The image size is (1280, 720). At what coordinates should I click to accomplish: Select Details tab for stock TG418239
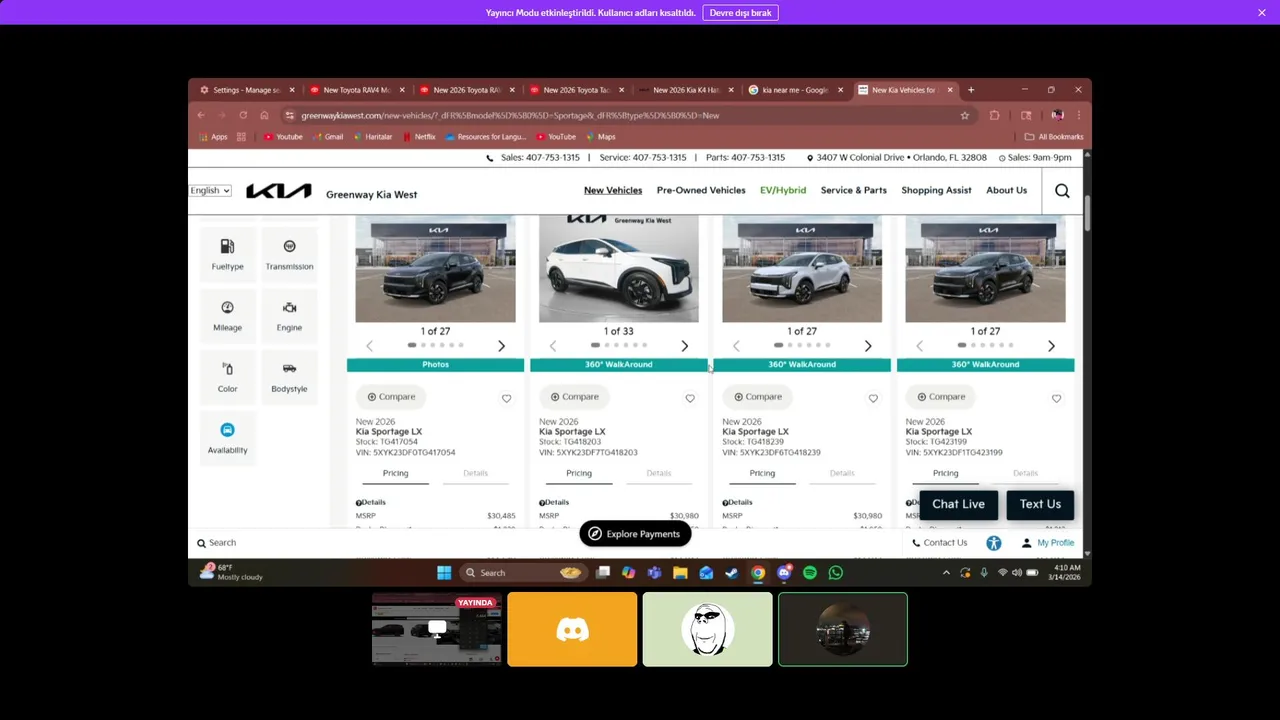[x=842, y=474]
